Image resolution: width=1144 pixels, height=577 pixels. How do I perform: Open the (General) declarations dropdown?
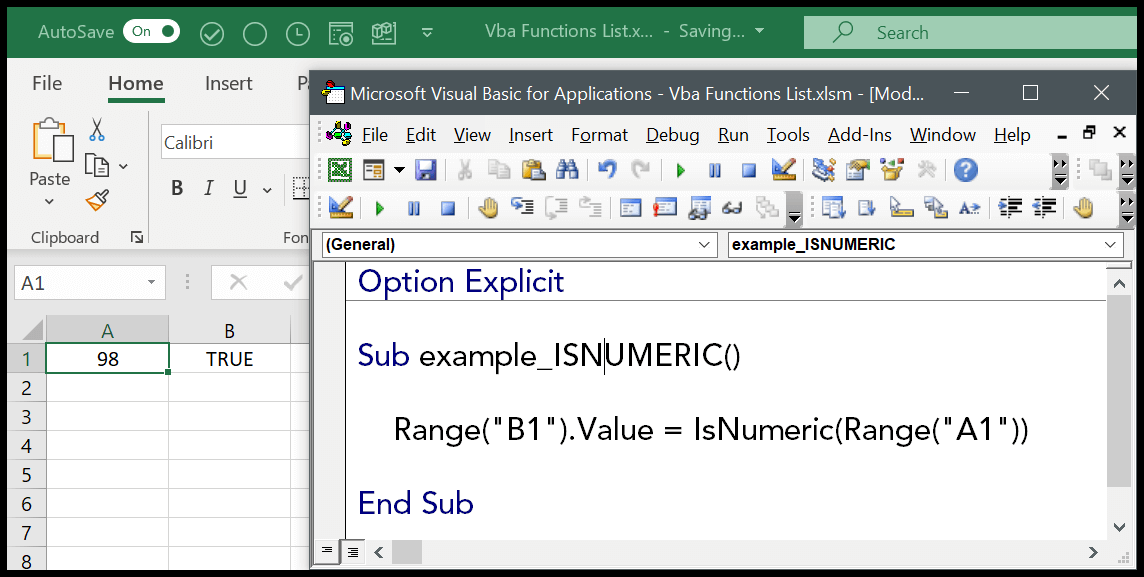[x=706, y=244]
